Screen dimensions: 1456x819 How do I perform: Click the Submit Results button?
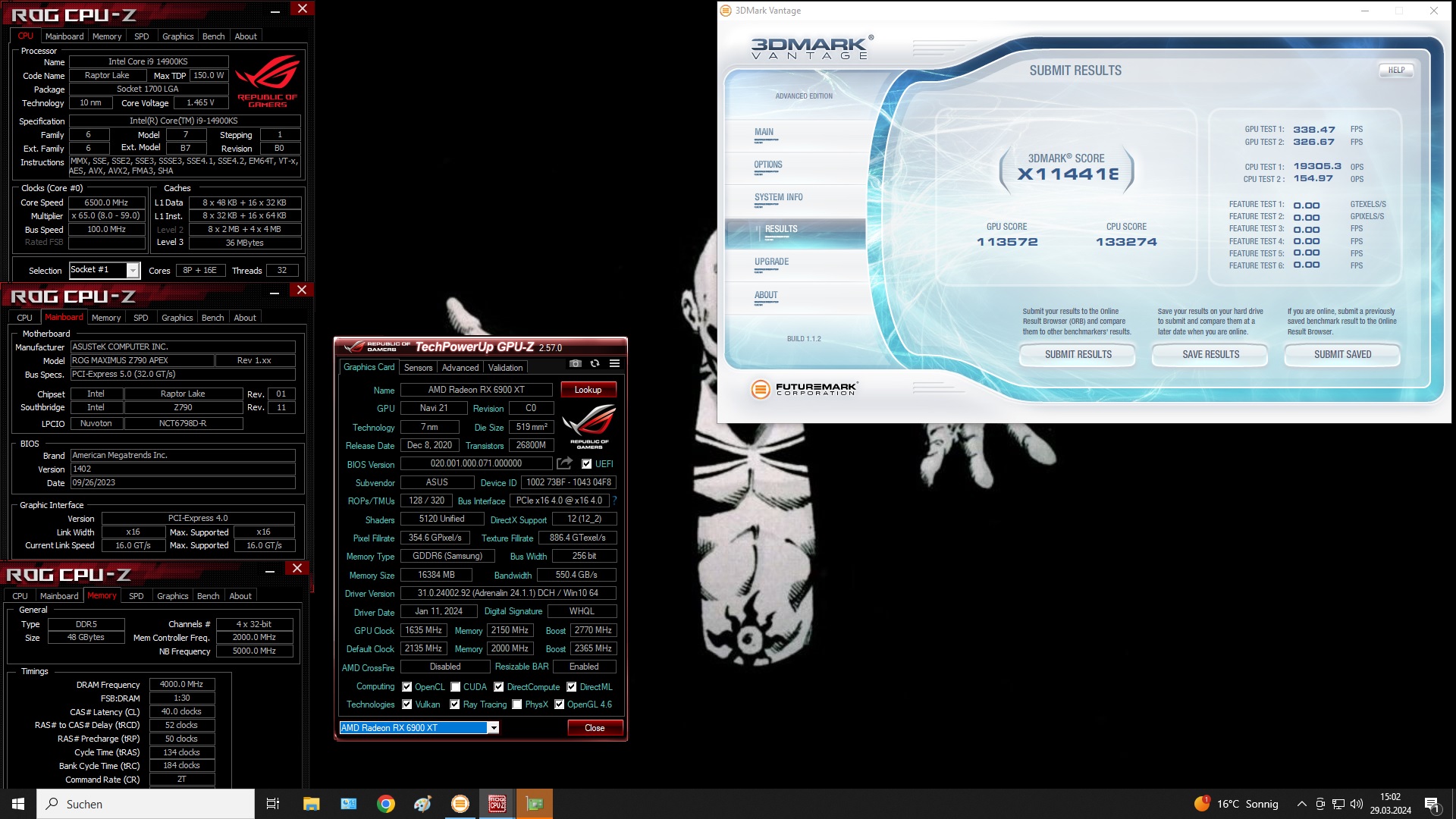[1078, 355]
